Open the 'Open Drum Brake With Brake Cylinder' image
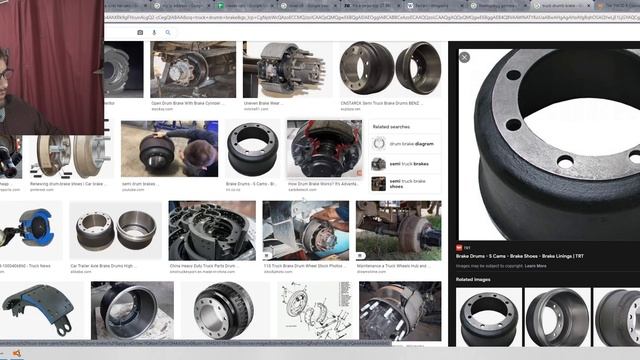The image size is (640, 360). pos(193,69)
